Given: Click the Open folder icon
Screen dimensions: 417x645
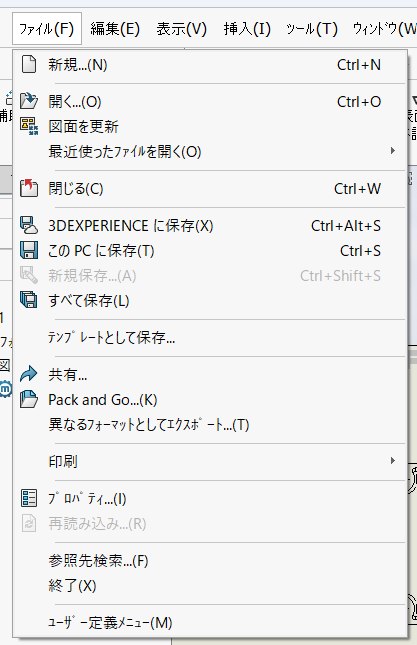Looking at the screenshot, I should [29, 101].
